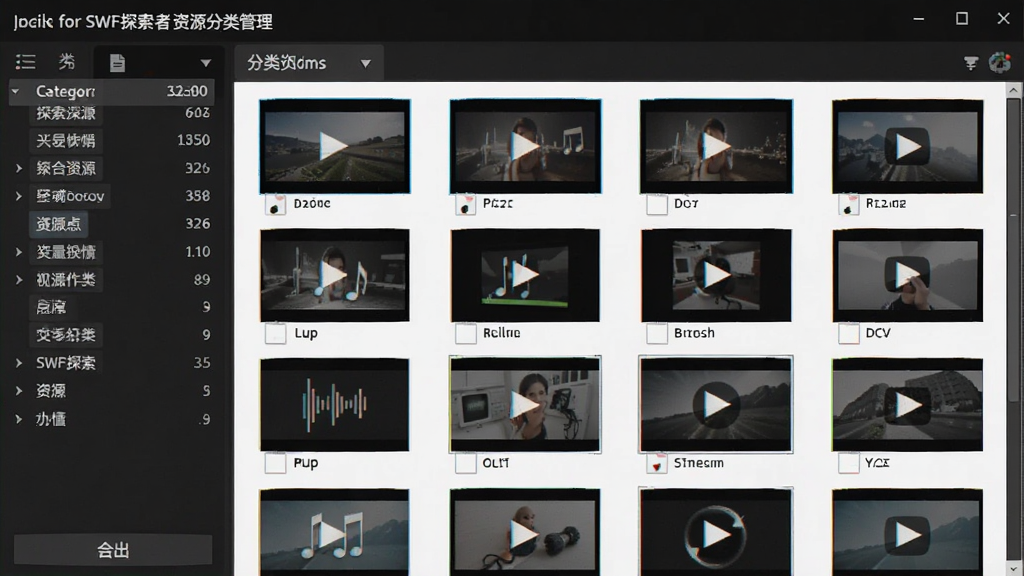This screenshot has height=576, width=1024.
Task: Select the SWF探索 row label
Action: click(x=65, y=363)
